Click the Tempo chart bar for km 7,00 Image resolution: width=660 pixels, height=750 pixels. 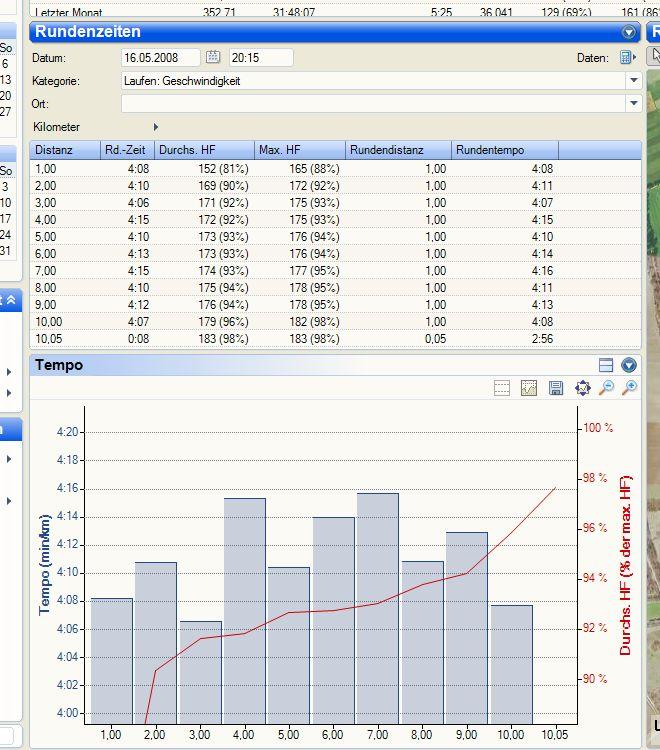point(378,608)
